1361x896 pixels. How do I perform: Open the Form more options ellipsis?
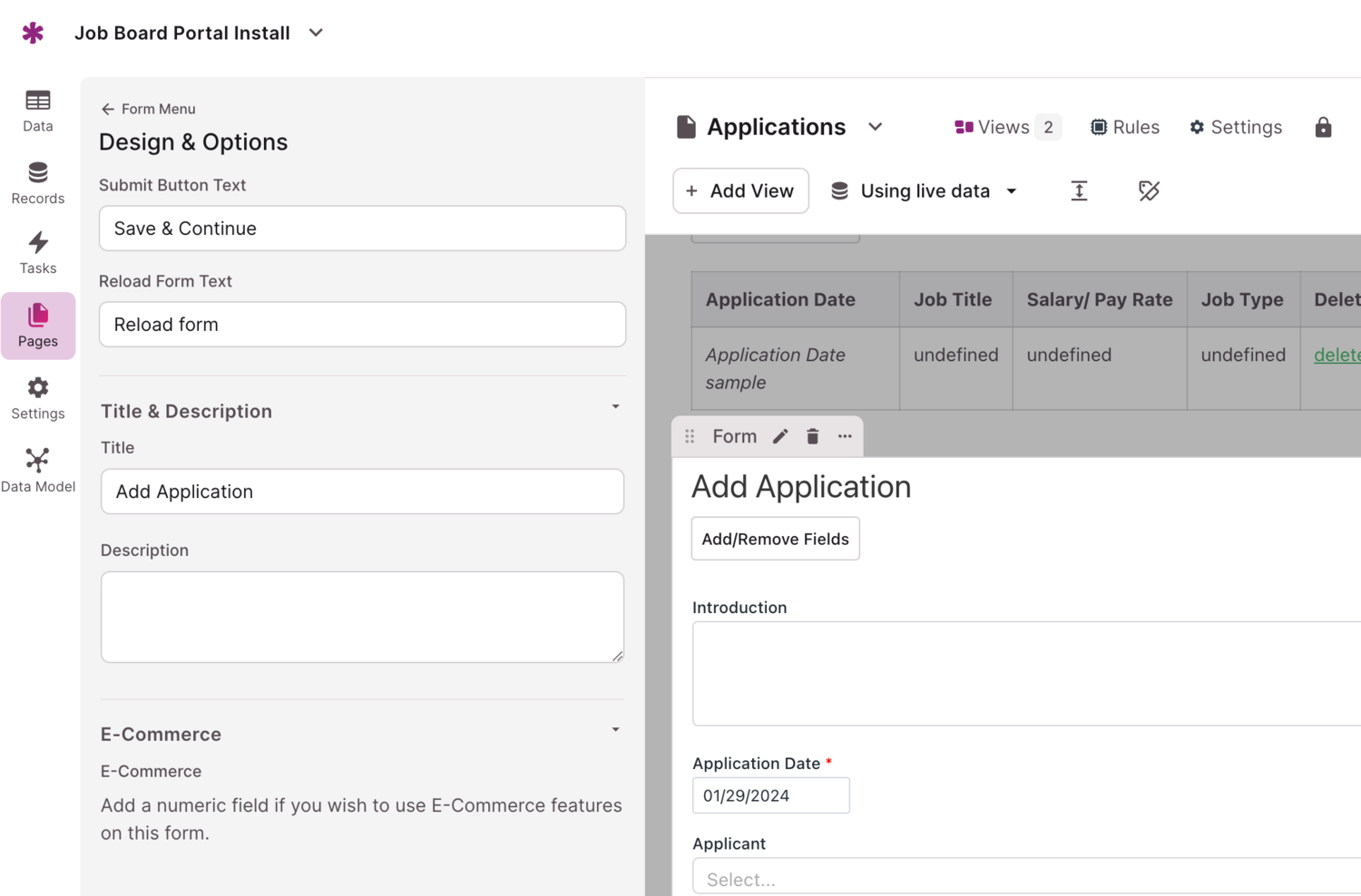(845, 436)
